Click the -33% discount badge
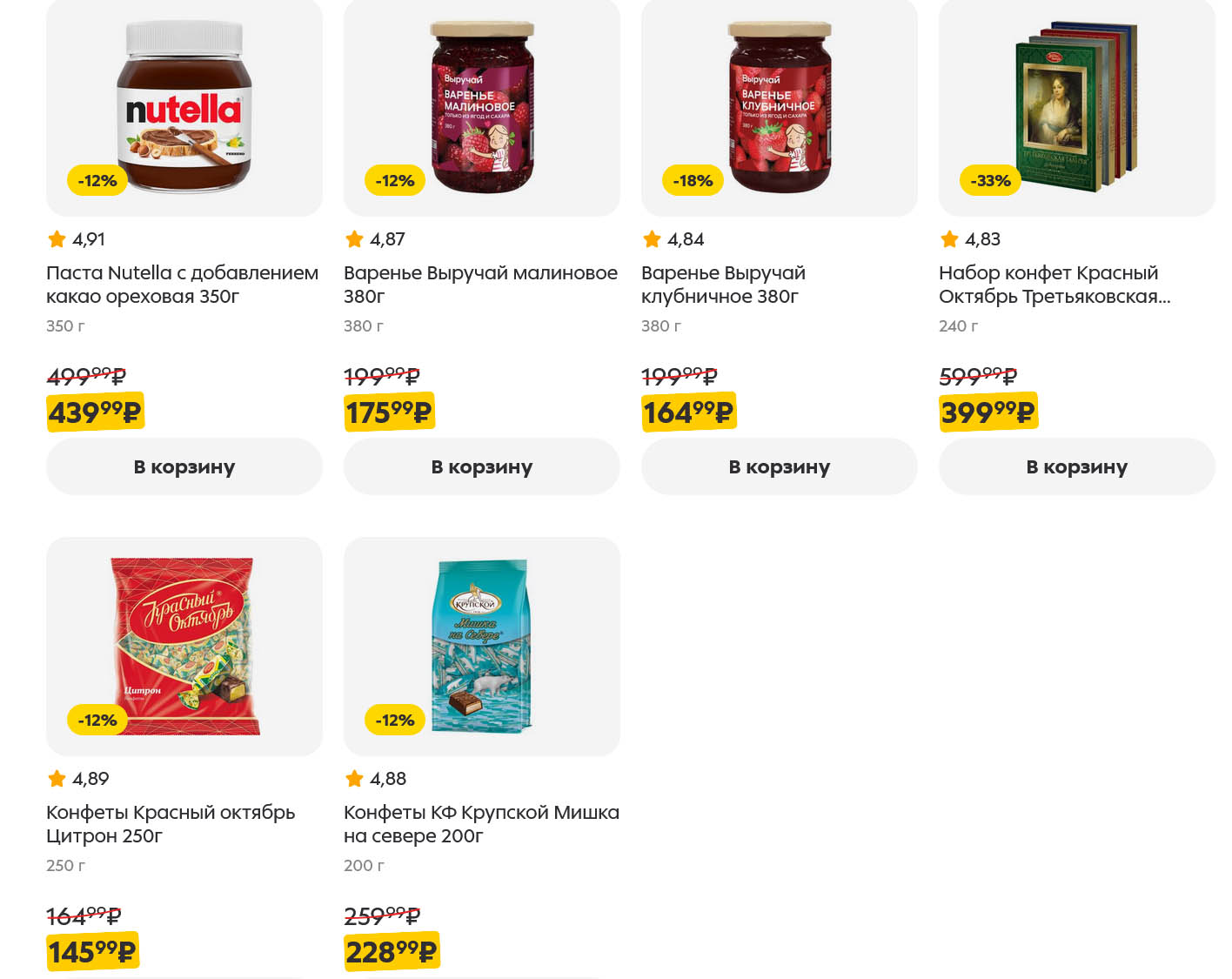The image size is (1232, 979). click(990, 181)
